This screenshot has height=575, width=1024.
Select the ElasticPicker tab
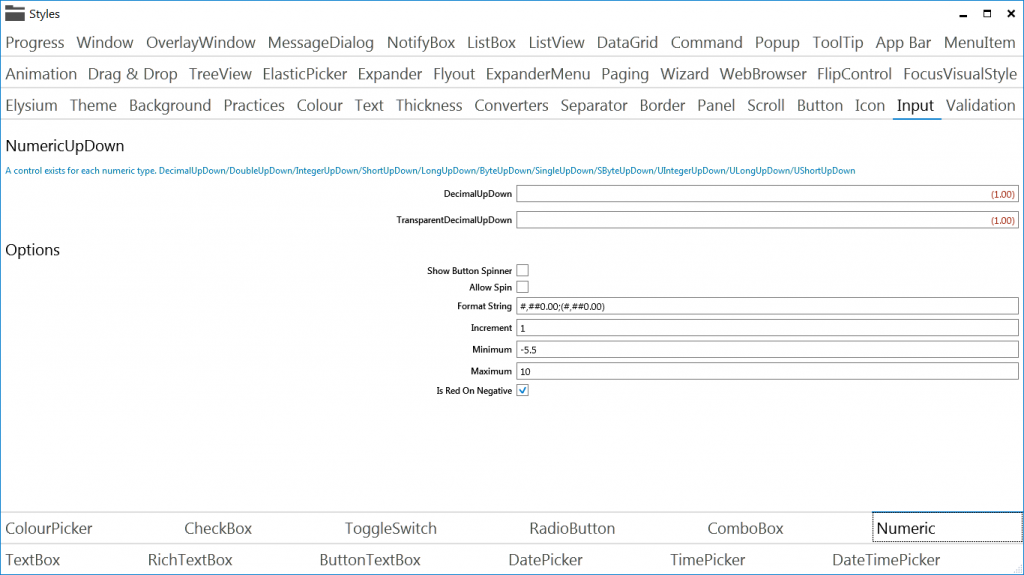pyautogui.click(x=305, y=74)
